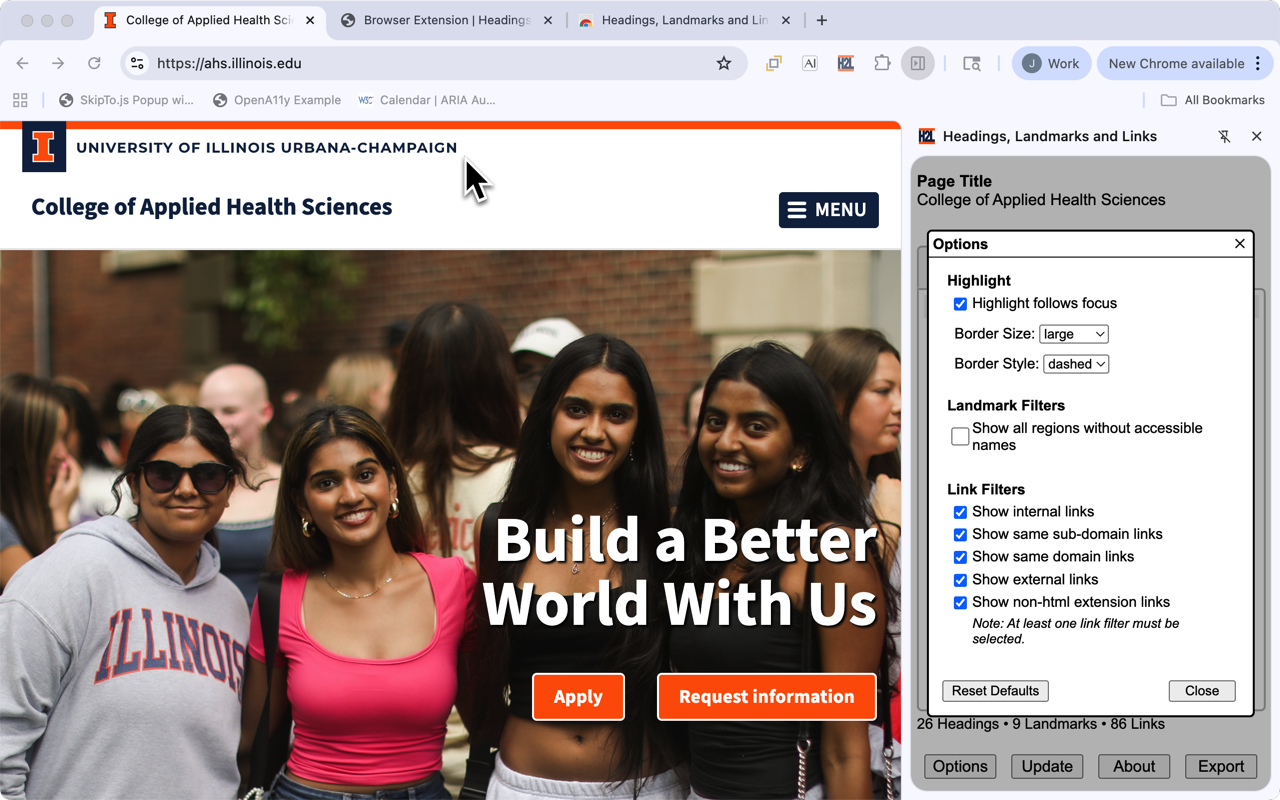Open the bookmarks apps grid icon
The width and height of the screenshot is (1280, 800).
pyautogui.click(x=20, y=100)
